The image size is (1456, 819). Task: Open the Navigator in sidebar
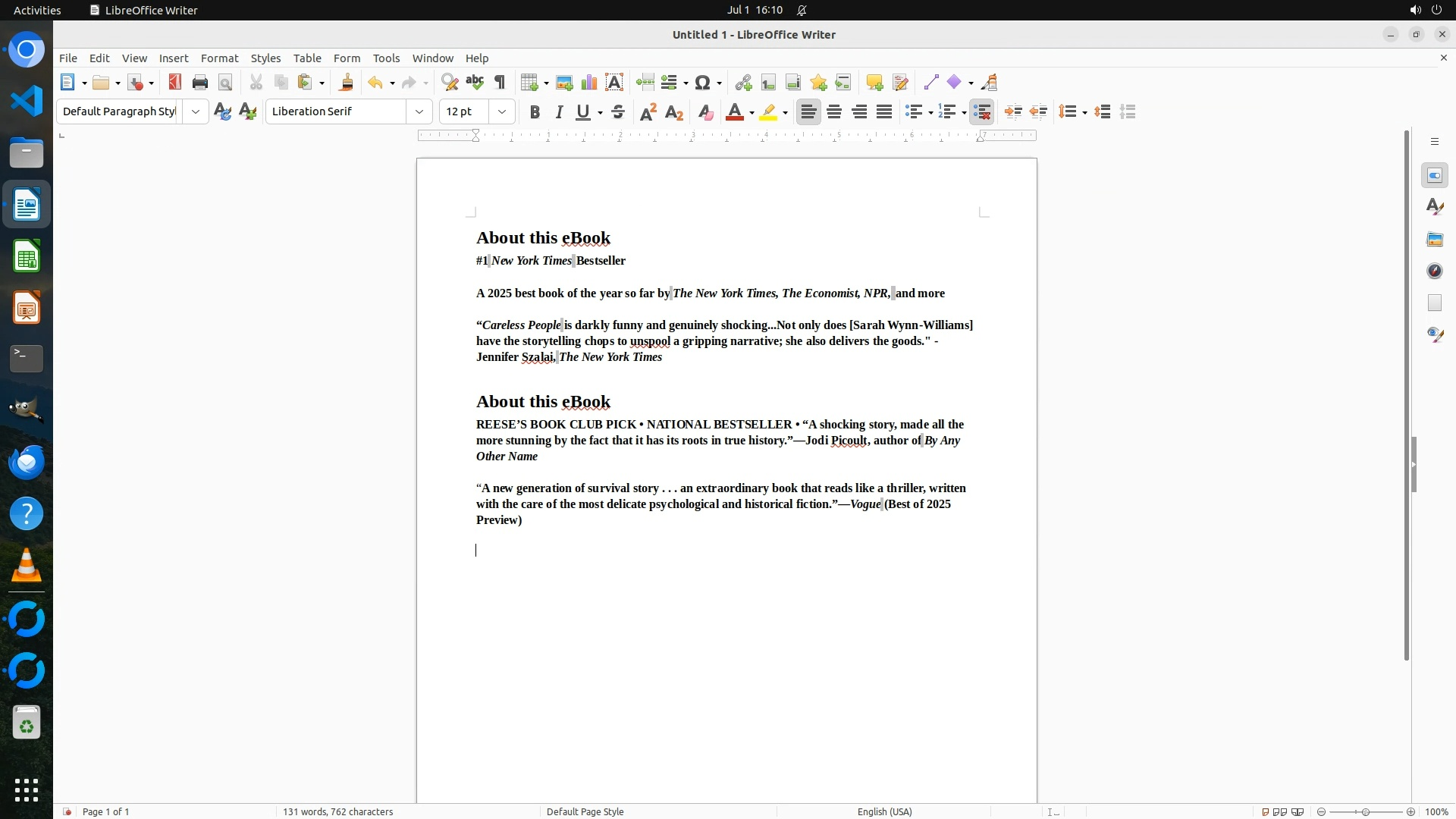pos(1435,271)
